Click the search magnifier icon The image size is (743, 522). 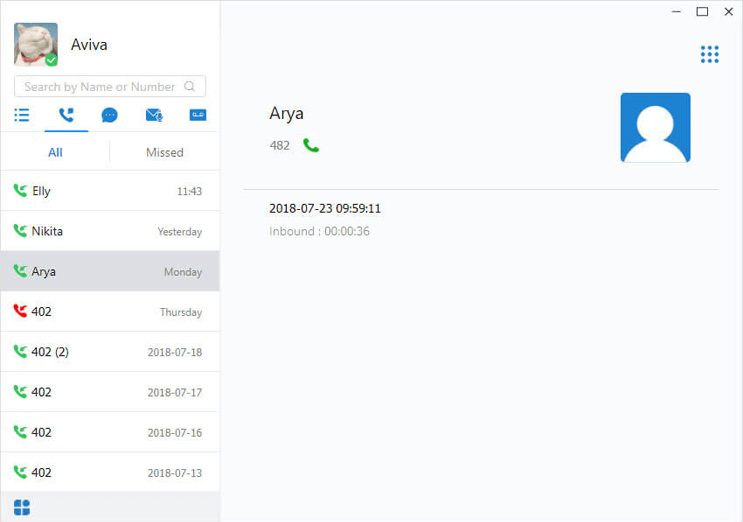190,86
